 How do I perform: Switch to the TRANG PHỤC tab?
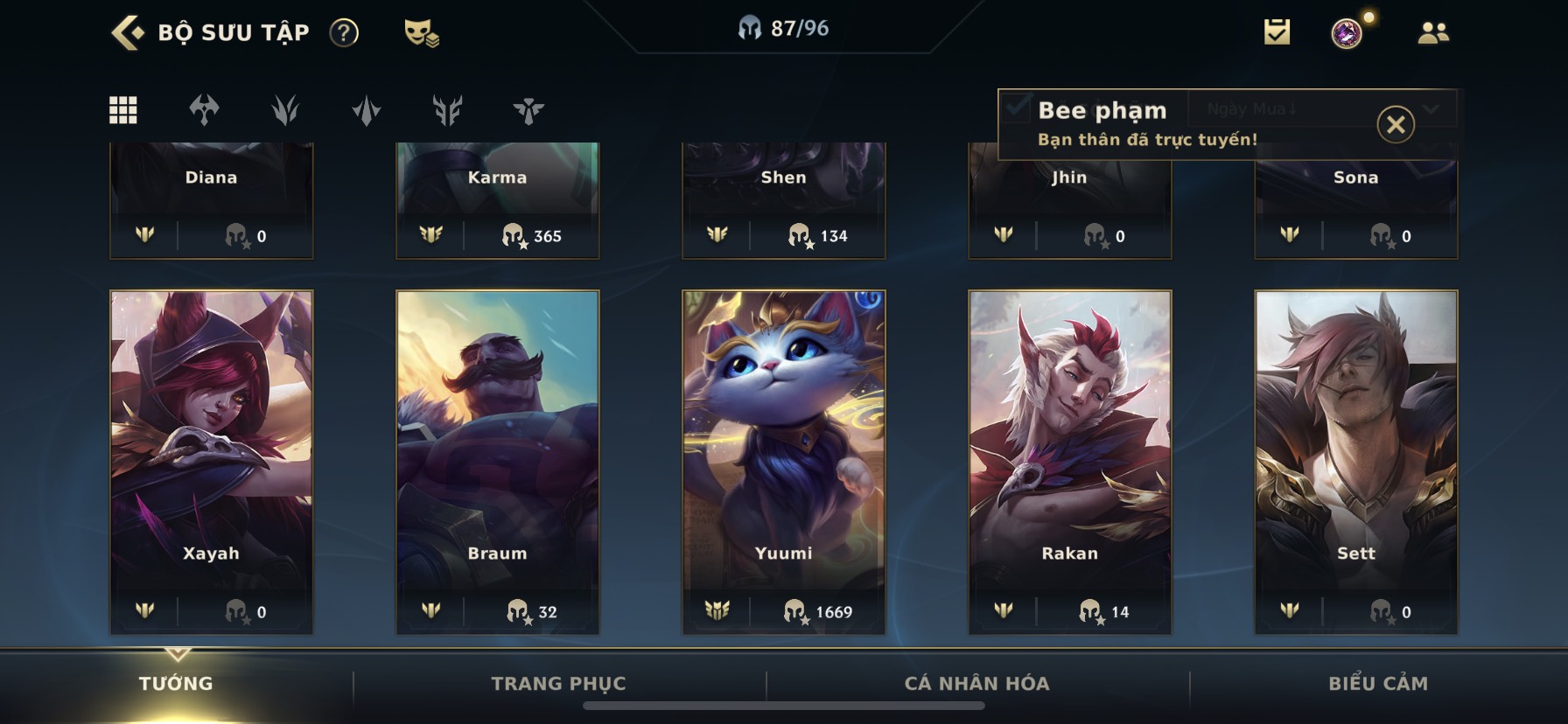coord(559,684)
